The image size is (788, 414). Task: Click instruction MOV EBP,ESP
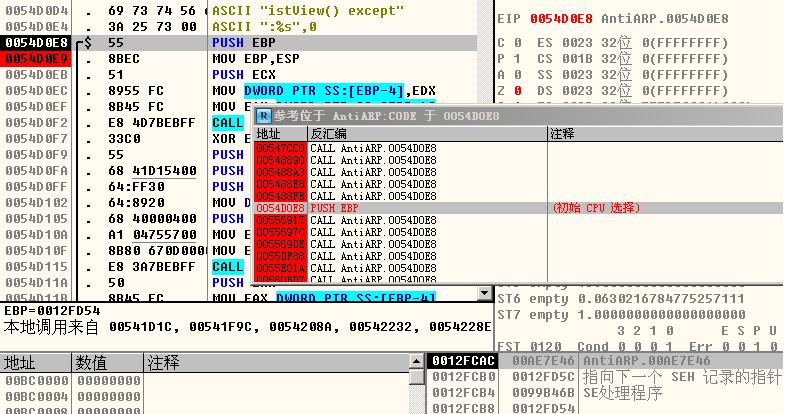click(x=256, y=59)
